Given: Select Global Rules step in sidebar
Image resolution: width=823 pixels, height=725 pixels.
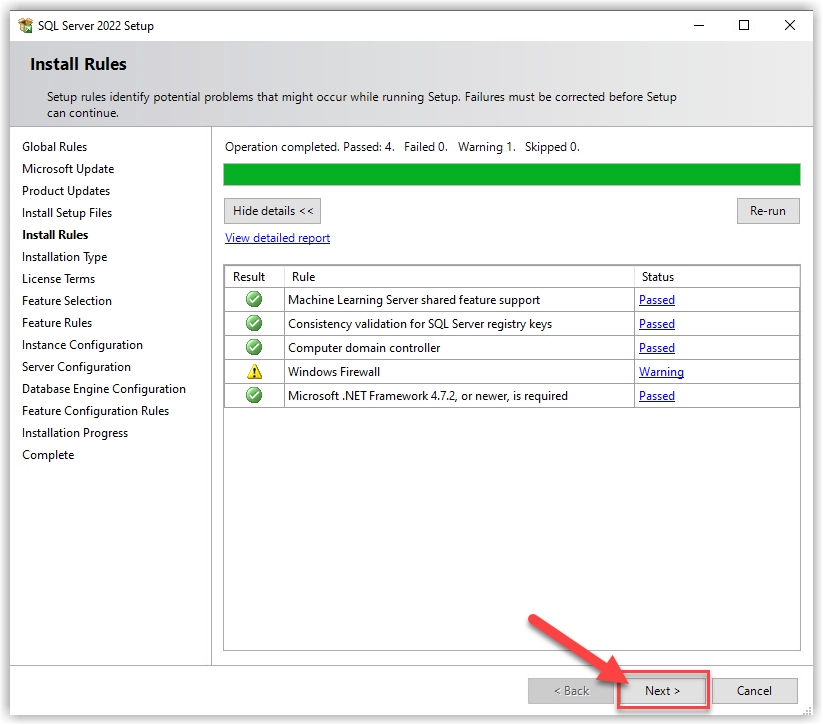Looking at the screenshot, I should [x=55, y=147].
